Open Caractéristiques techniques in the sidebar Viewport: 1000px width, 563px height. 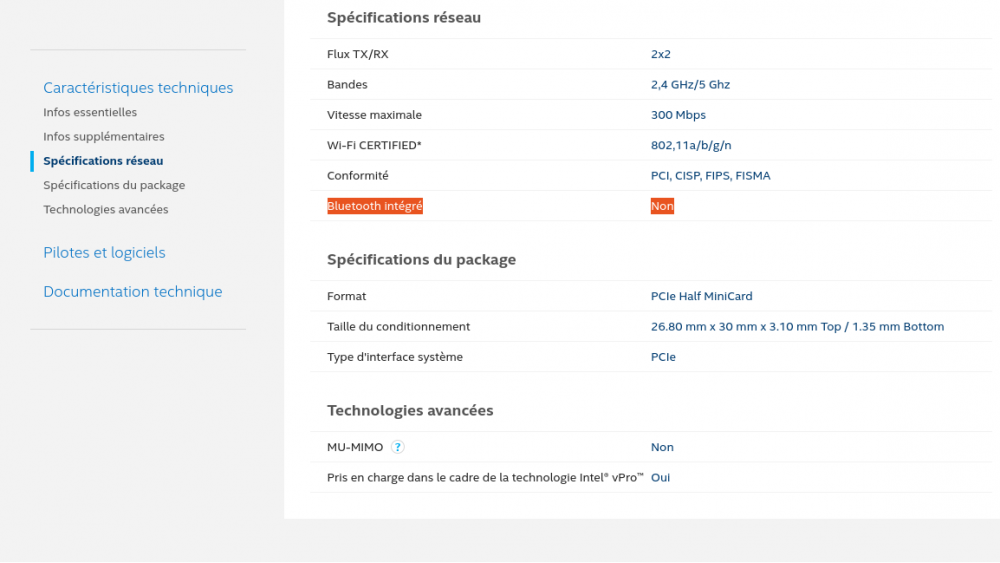(x=138, y=88)
